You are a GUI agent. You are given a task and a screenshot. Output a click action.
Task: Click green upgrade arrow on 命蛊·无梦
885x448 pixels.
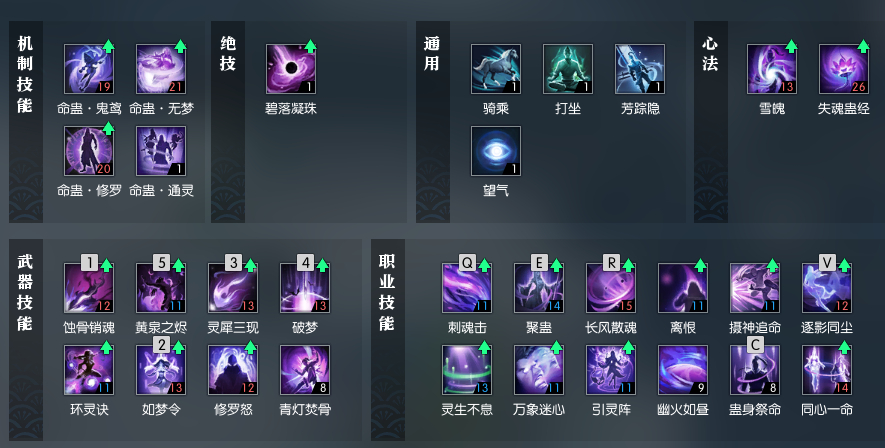pyautogui.click(x=181, y=46)
